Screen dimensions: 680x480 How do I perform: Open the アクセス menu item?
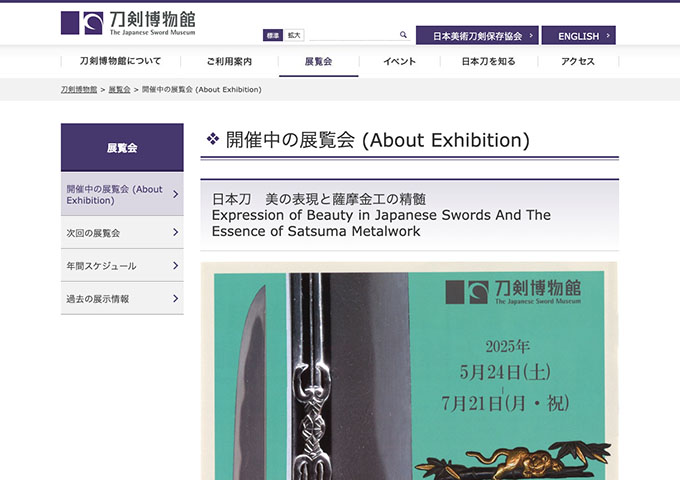click(578, 62)
